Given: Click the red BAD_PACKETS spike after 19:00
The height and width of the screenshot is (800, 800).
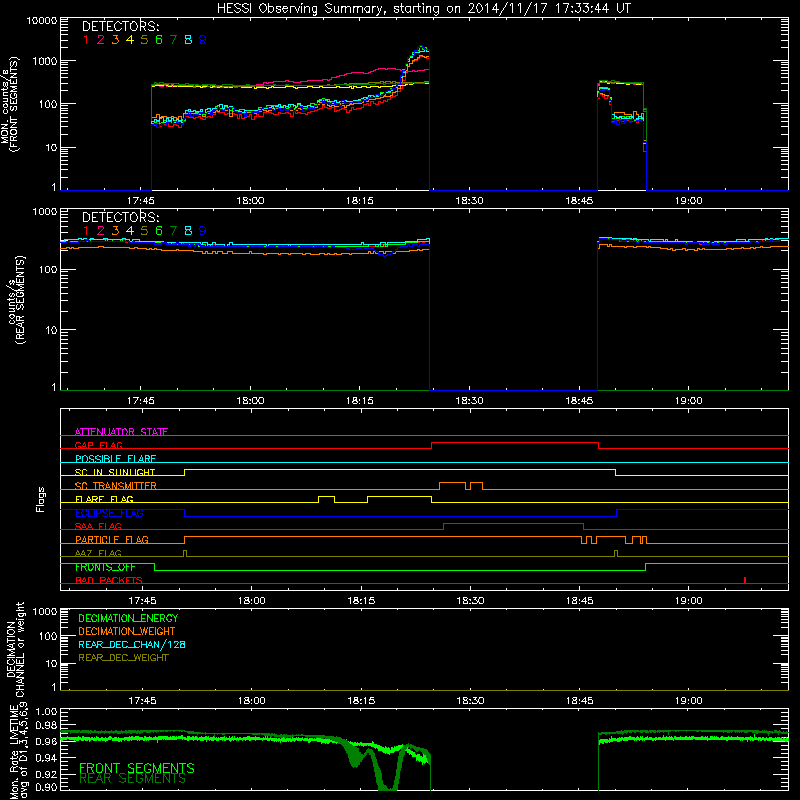Looking at the screenshot, I should [x=745, y=580].
